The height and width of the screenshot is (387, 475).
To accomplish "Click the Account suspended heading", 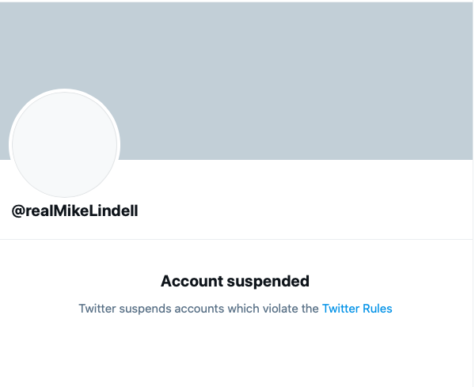I will [235, 281].
